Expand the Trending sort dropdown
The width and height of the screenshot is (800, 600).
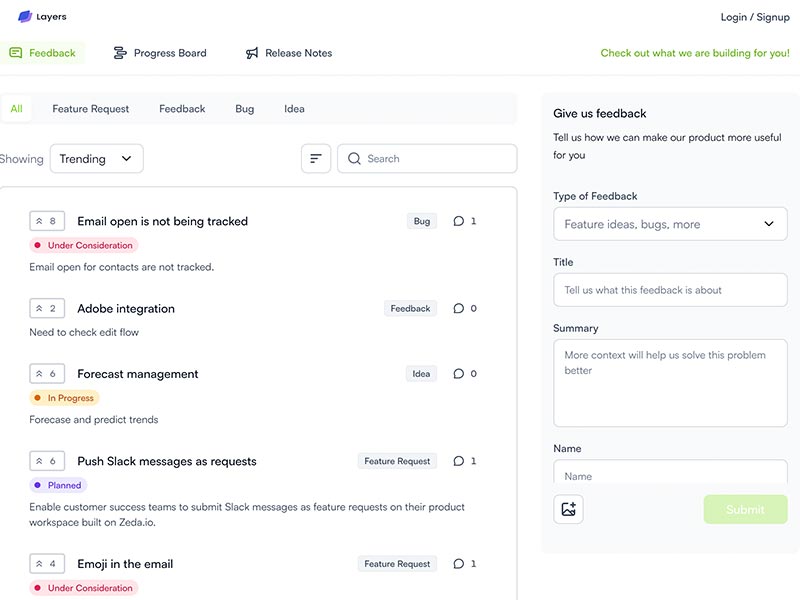click(x=96, y=159)
